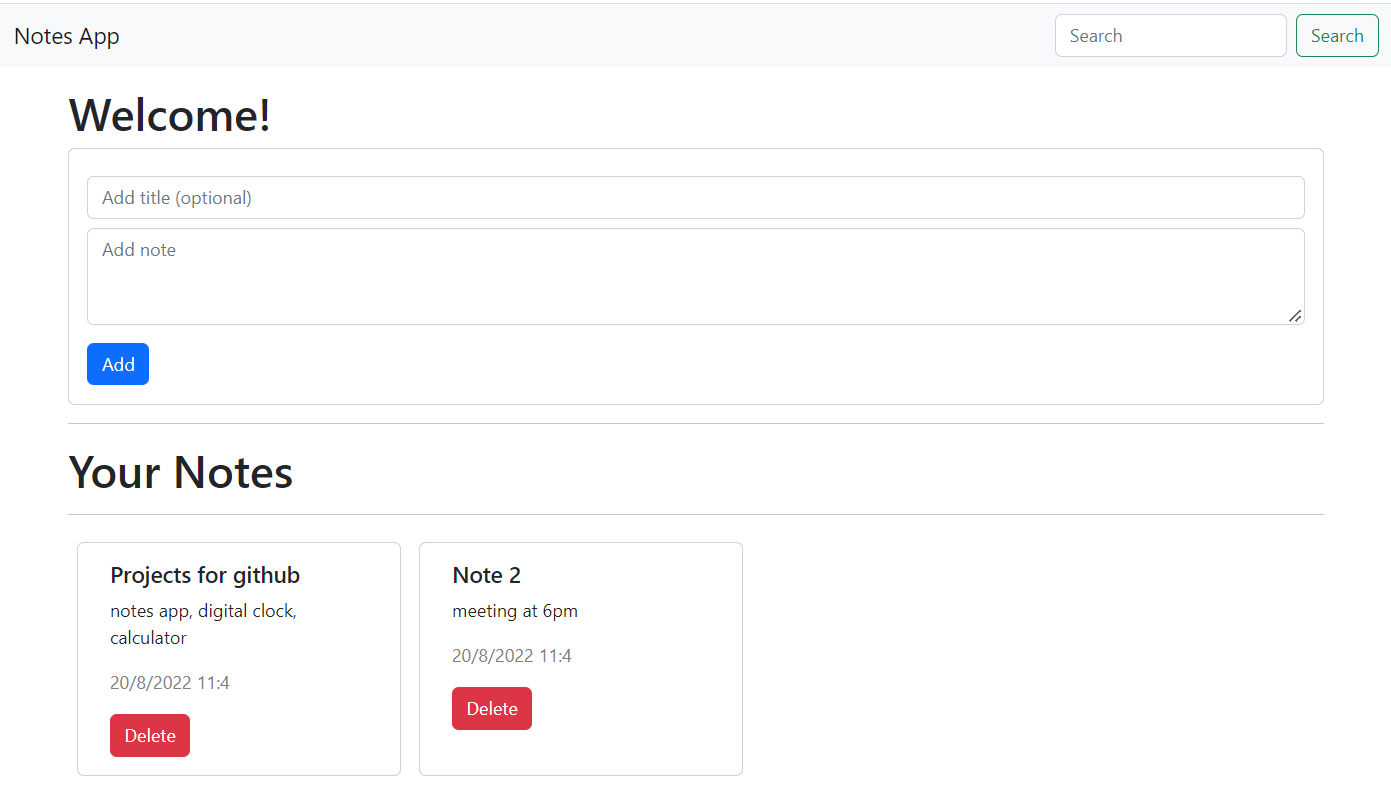Click the timestamp under 'Note 2'
Screen dimensions: 1391x806
coord(512,655)
